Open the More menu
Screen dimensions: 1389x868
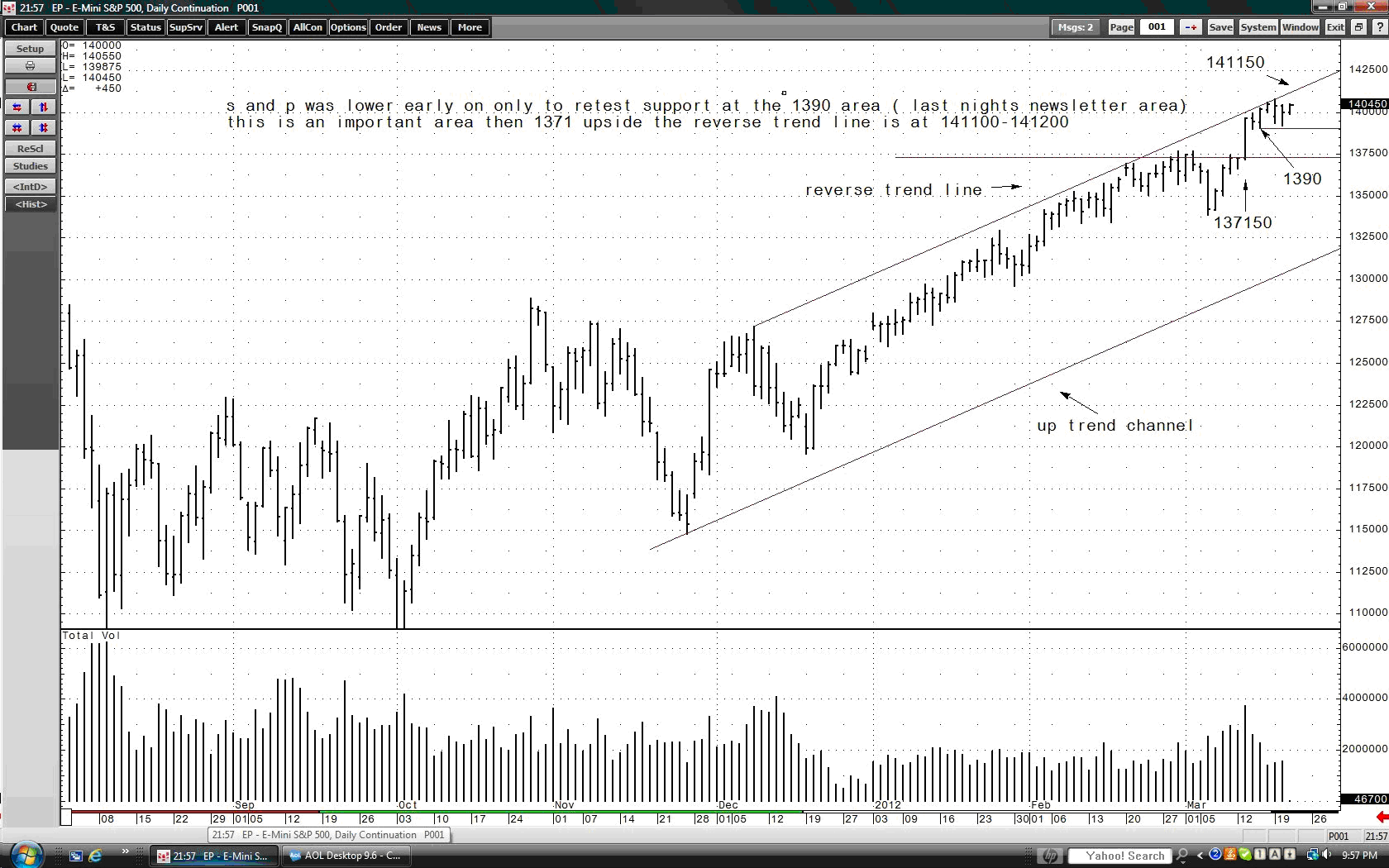[x=470, y=27]
